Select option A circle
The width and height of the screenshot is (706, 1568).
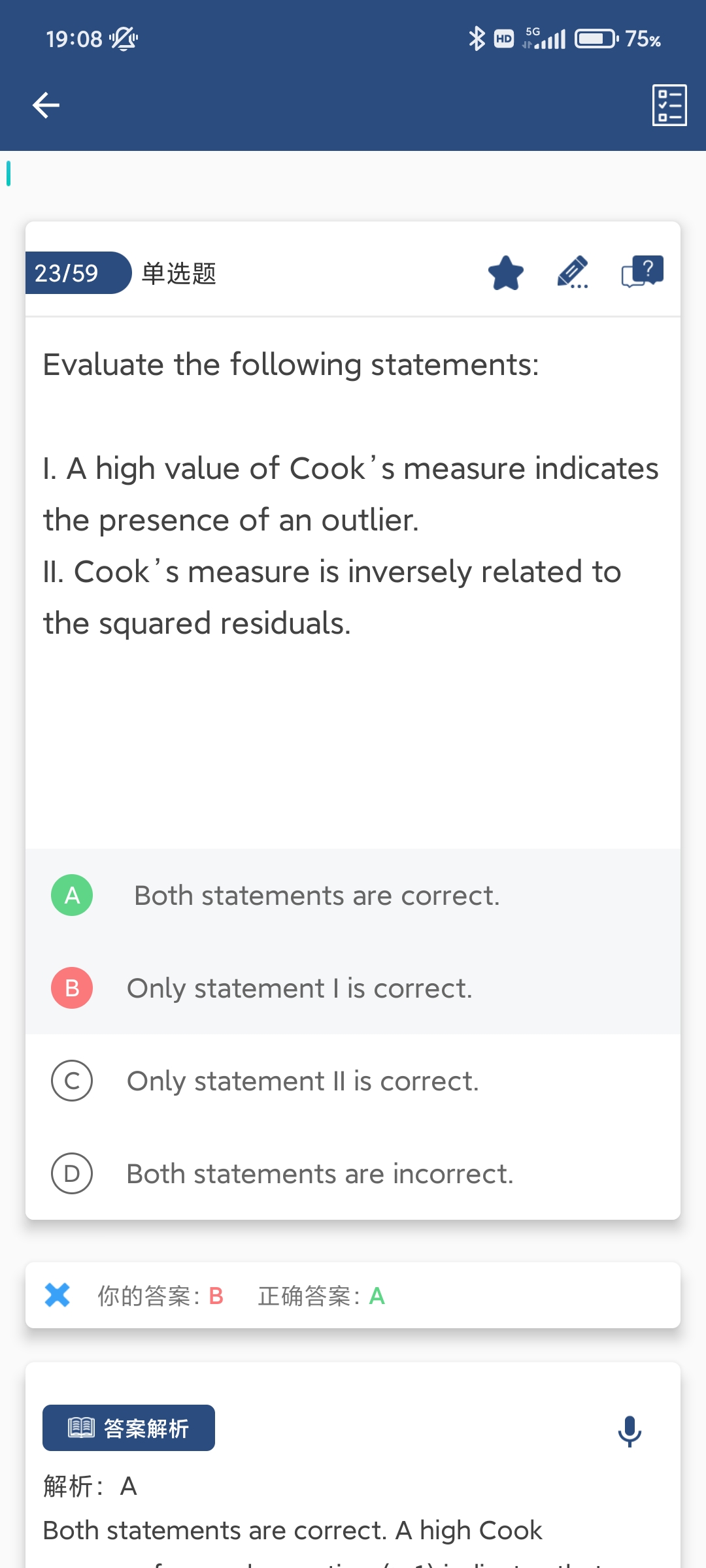72,895
